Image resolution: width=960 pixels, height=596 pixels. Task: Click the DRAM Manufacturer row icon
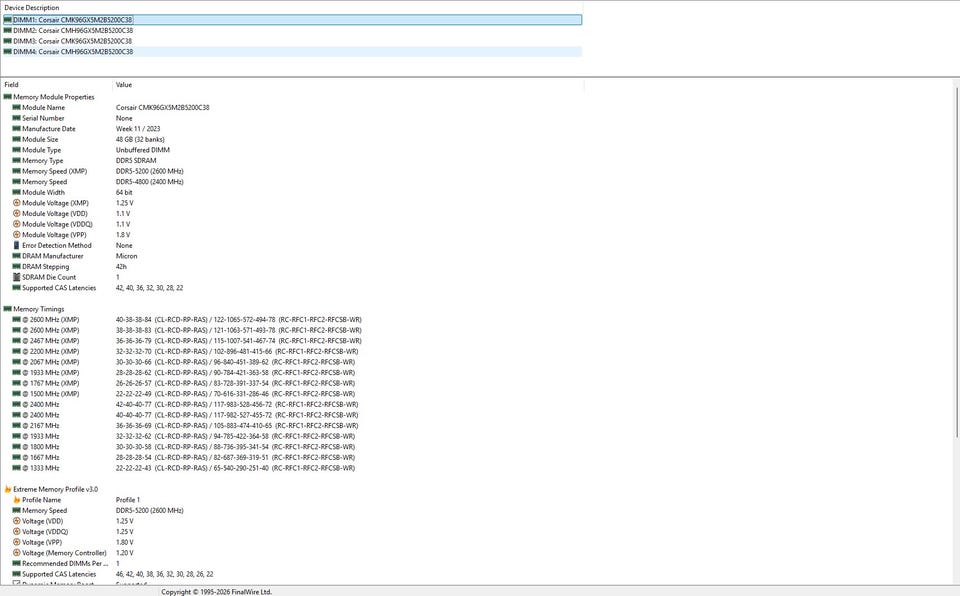pos(17,256)
